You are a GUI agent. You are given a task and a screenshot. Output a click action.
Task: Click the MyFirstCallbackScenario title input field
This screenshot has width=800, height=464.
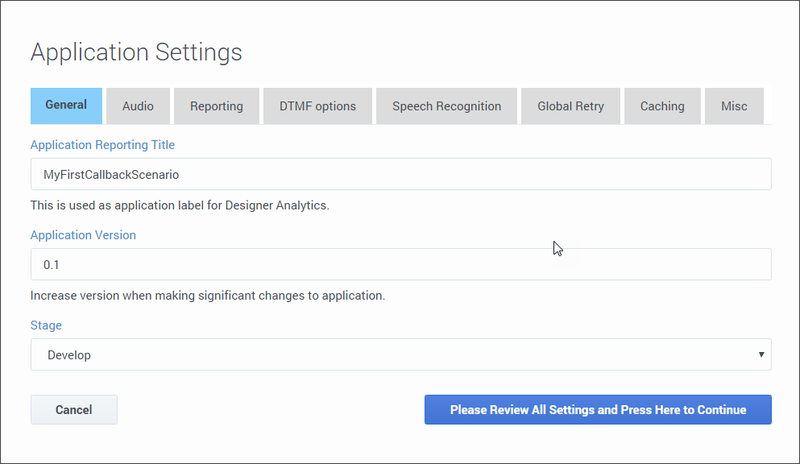tap(400, 174)
